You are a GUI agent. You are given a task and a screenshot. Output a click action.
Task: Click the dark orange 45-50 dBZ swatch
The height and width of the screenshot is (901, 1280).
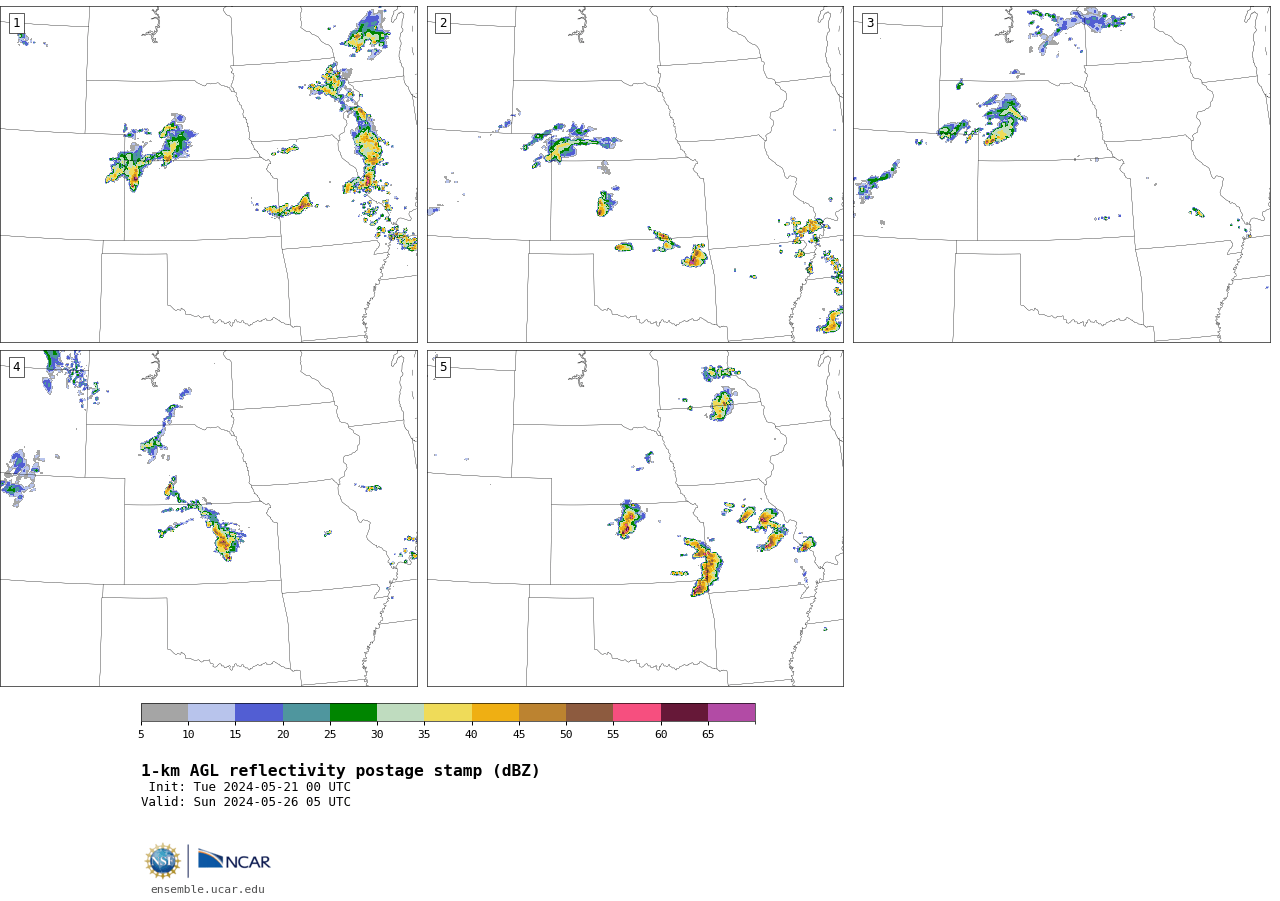point(542,713)
